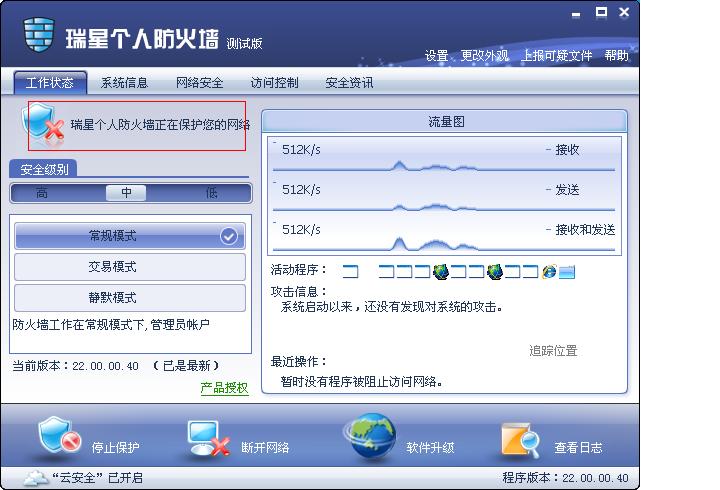Screen dimensions: 720x490
Task: Click the Internet Explorer icon in 活动程序
Action: pos(549,271)
